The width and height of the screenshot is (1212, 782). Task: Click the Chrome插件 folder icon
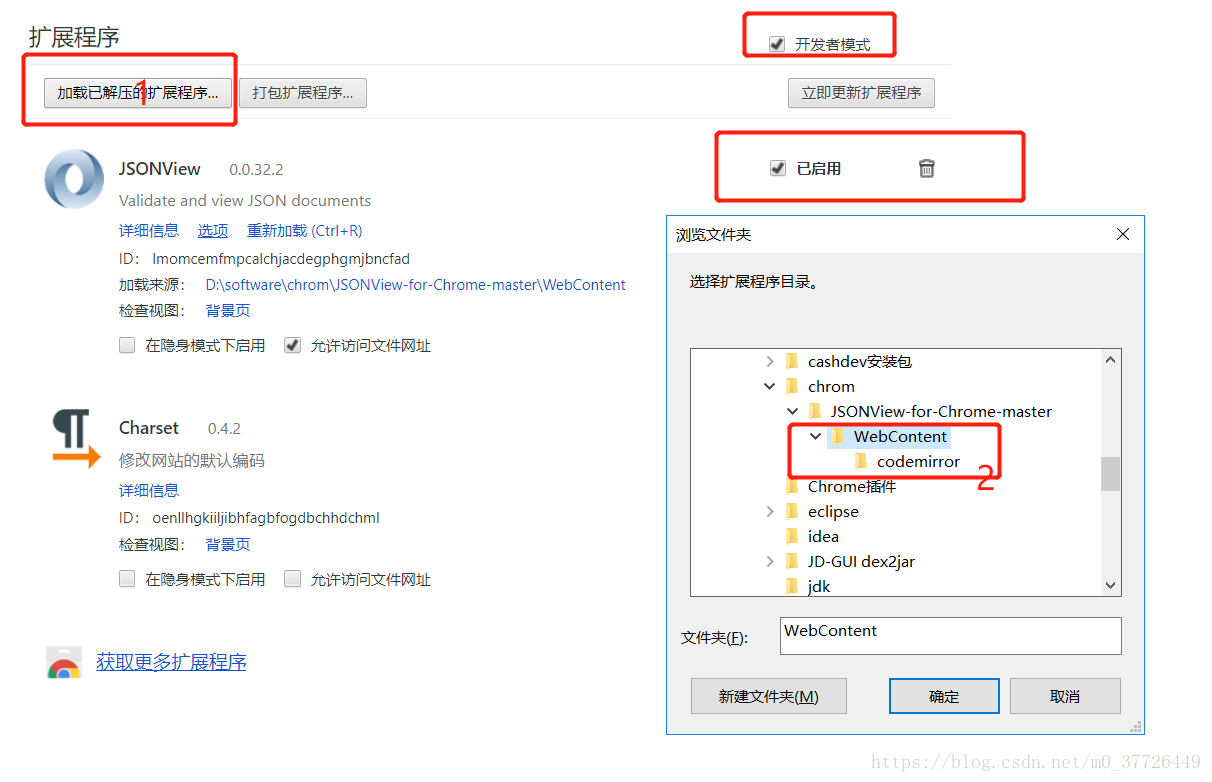tap(792, 486)
